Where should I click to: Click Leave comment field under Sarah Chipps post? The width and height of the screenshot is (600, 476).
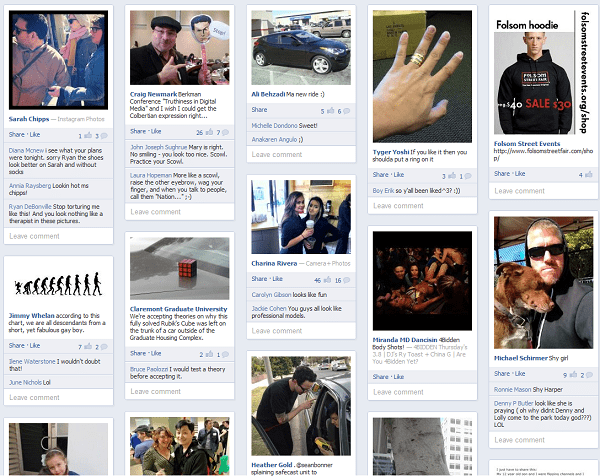[x=59, y=236]
